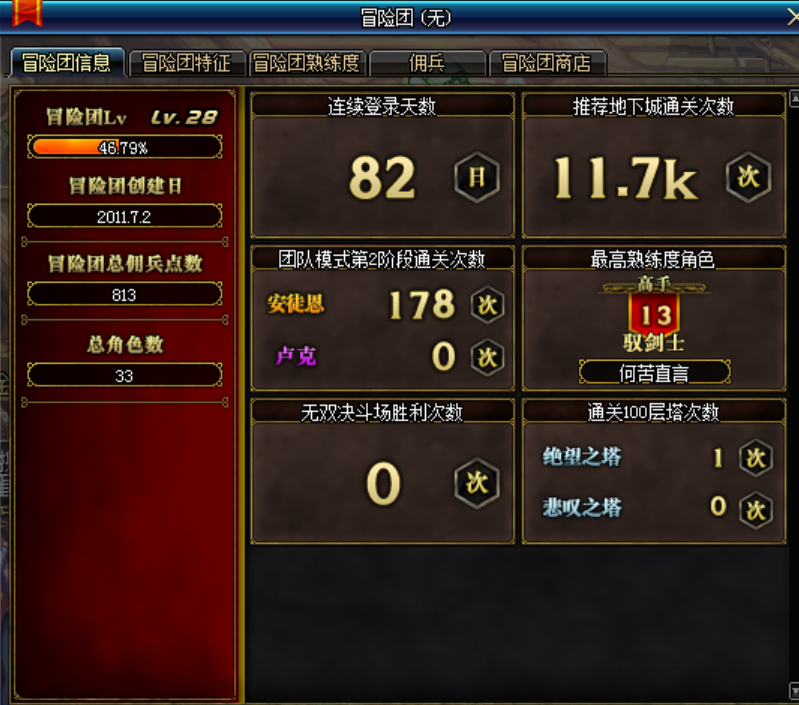This screenshot has width=799, height=705.
Task: Click the 2011.7.2 creation date field
Action: point(125,216)
